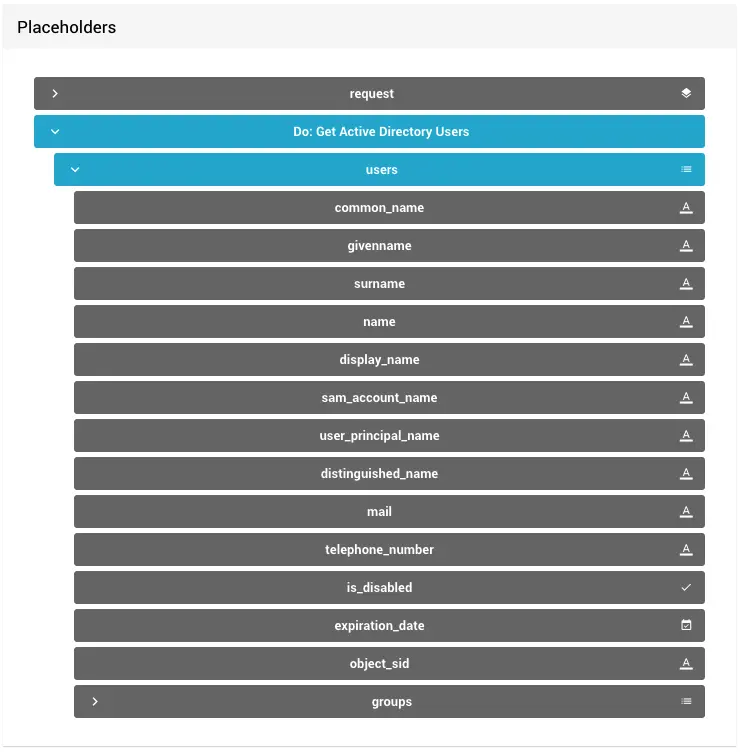Click the text type icon beside common_name
Screen dimensions: 748x752
(686, 208)
